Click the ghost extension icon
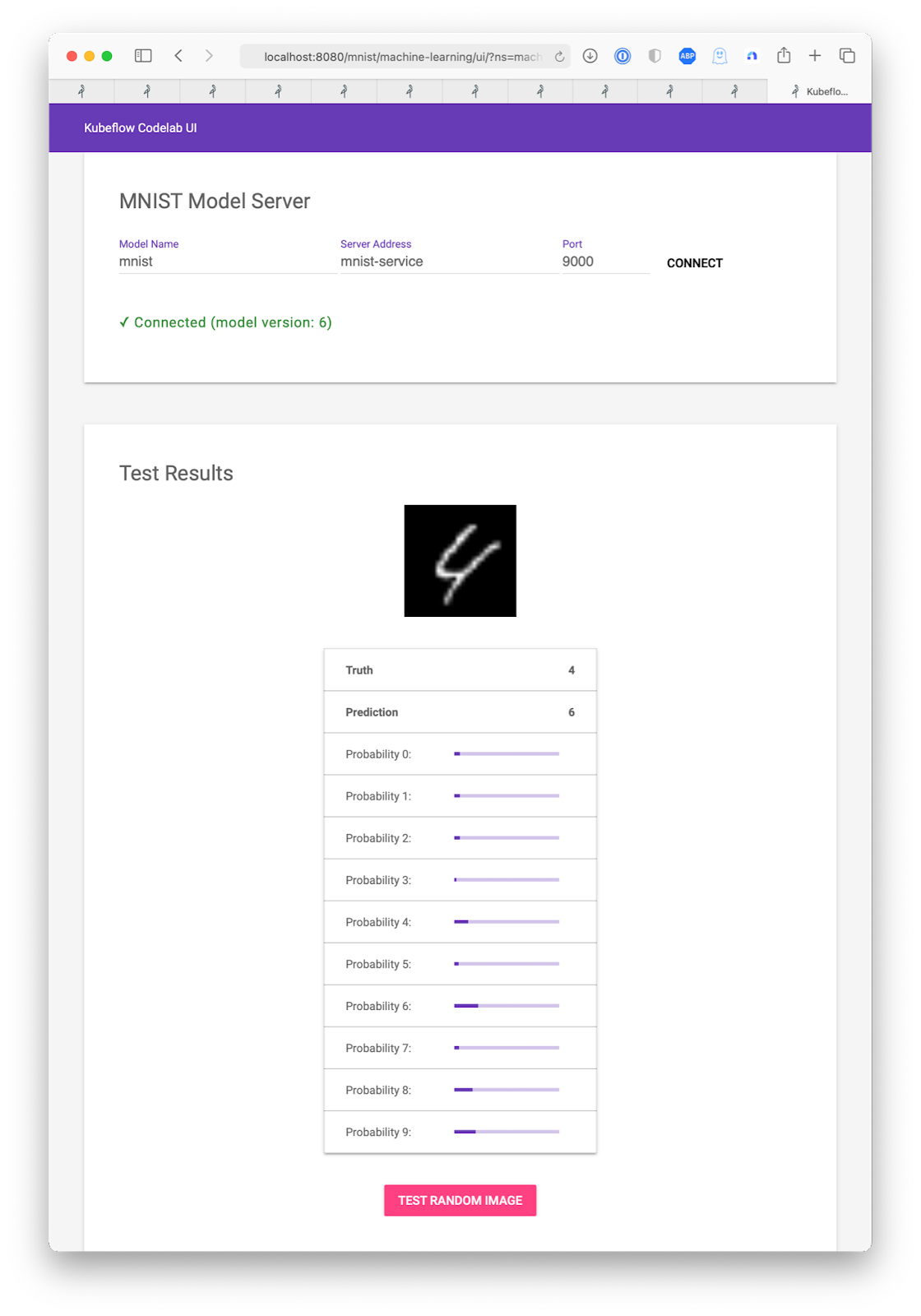 pos(720,56)
